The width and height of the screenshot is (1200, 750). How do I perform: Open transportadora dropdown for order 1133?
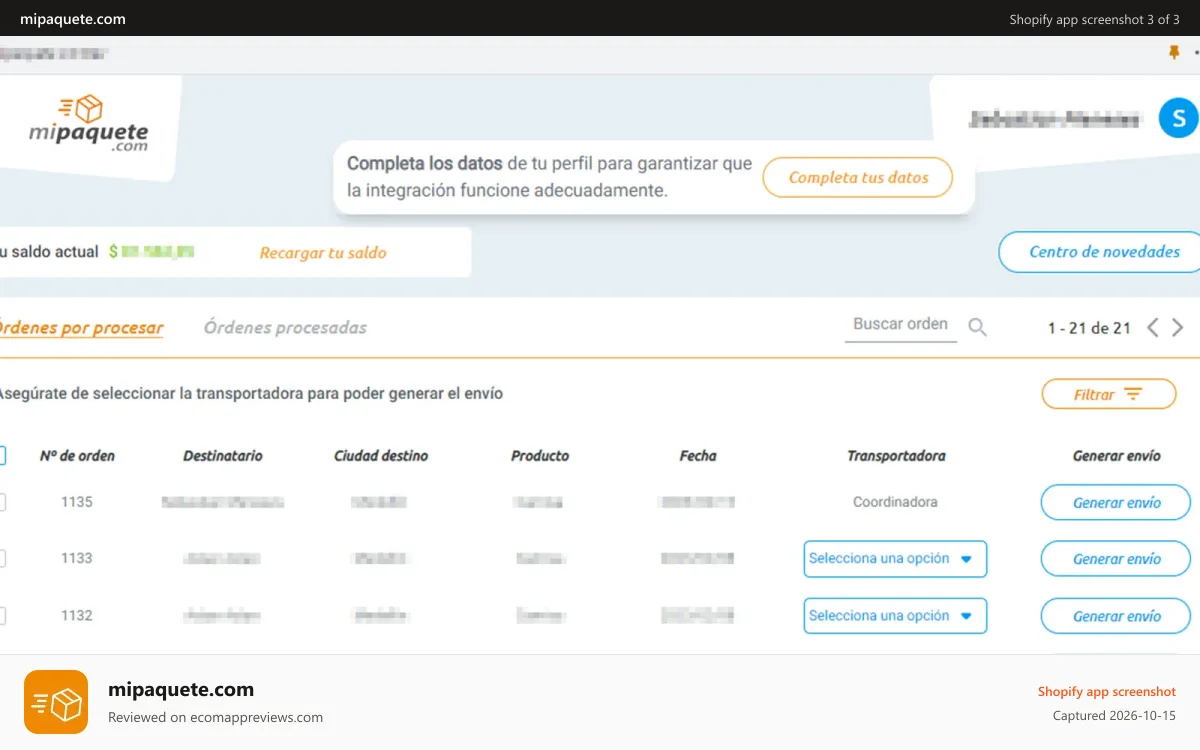click(x=895, y=559)
